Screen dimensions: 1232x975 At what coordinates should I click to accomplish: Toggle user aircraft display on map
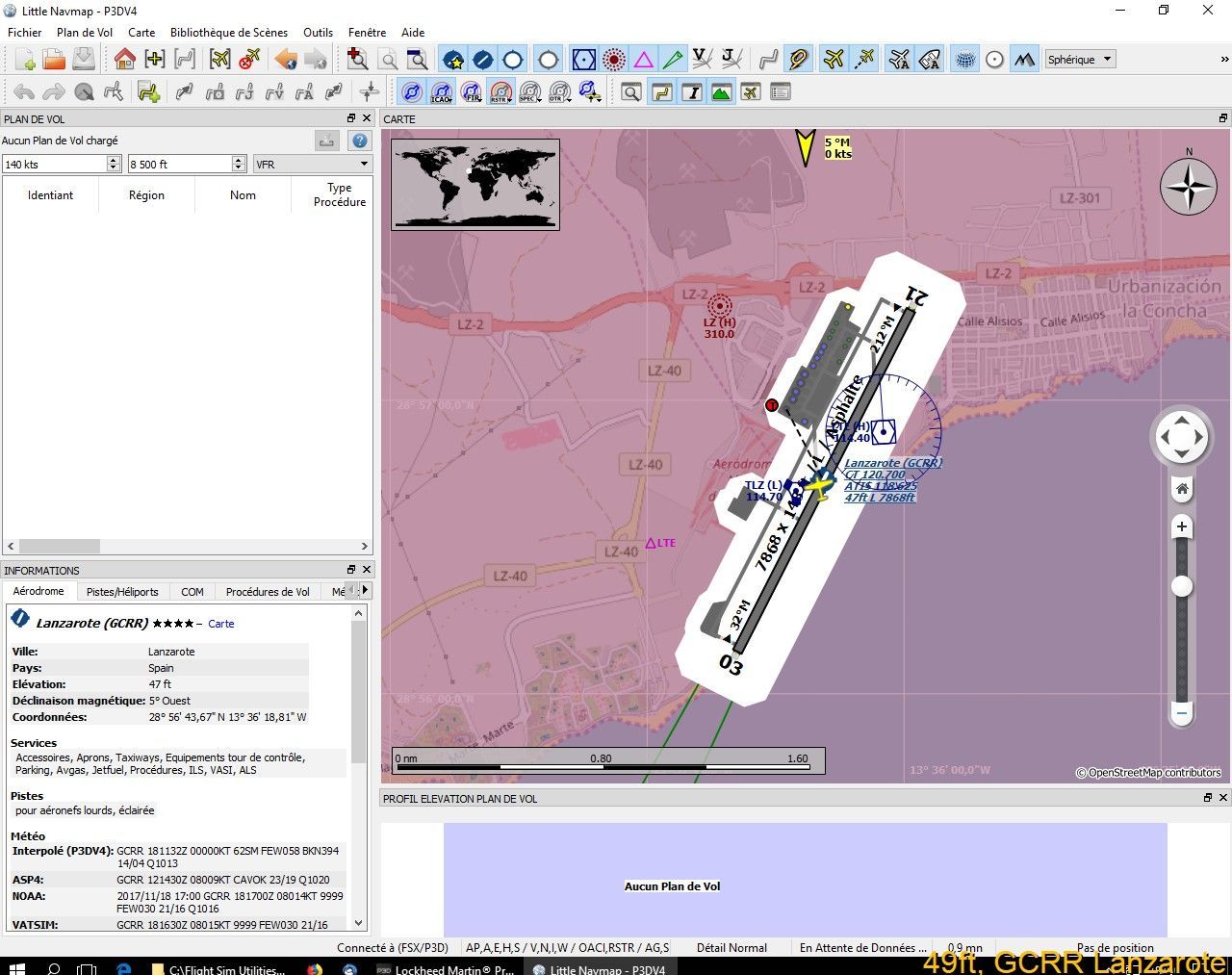834,60
